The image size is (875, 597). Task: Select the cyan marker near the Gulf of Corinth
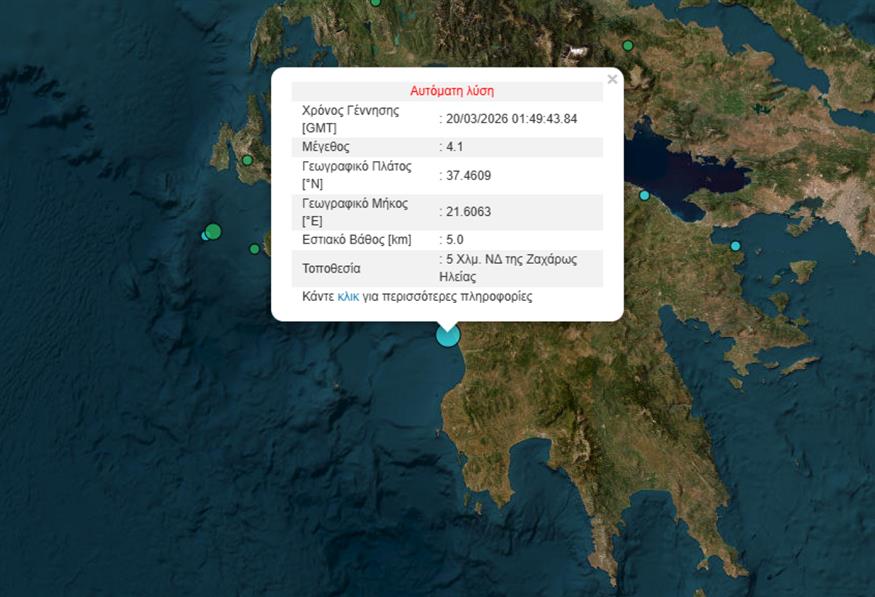coord(645,196)
